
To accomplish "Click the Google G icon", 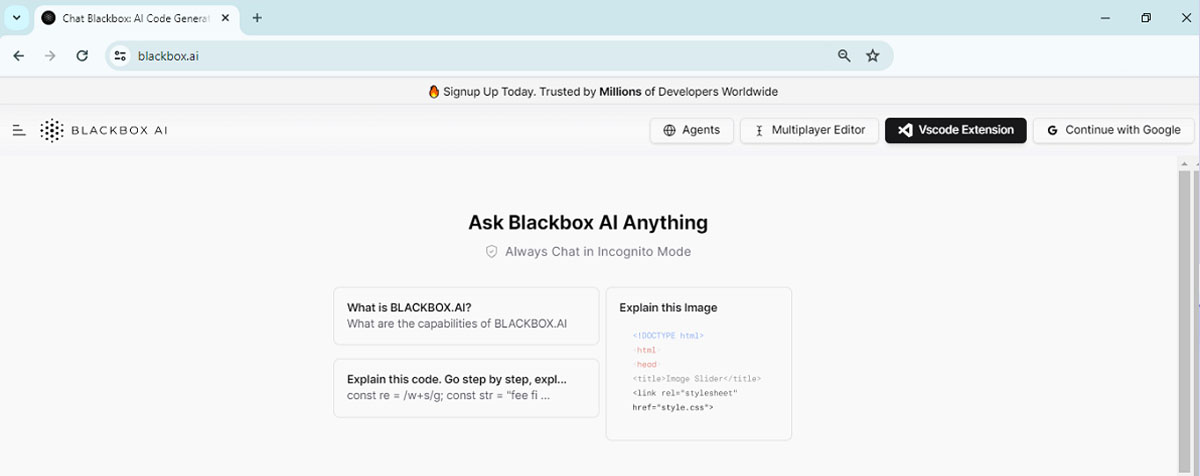I will [1052, 130].
